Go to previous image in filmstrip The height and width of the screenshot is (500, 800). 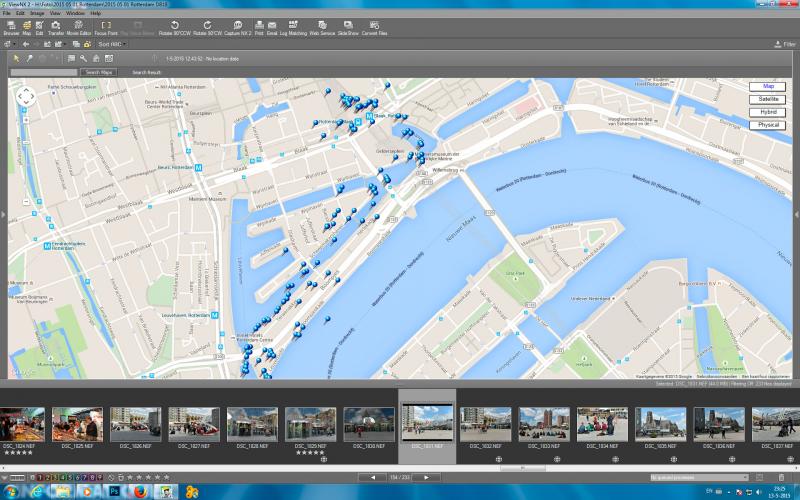(373, 478)
